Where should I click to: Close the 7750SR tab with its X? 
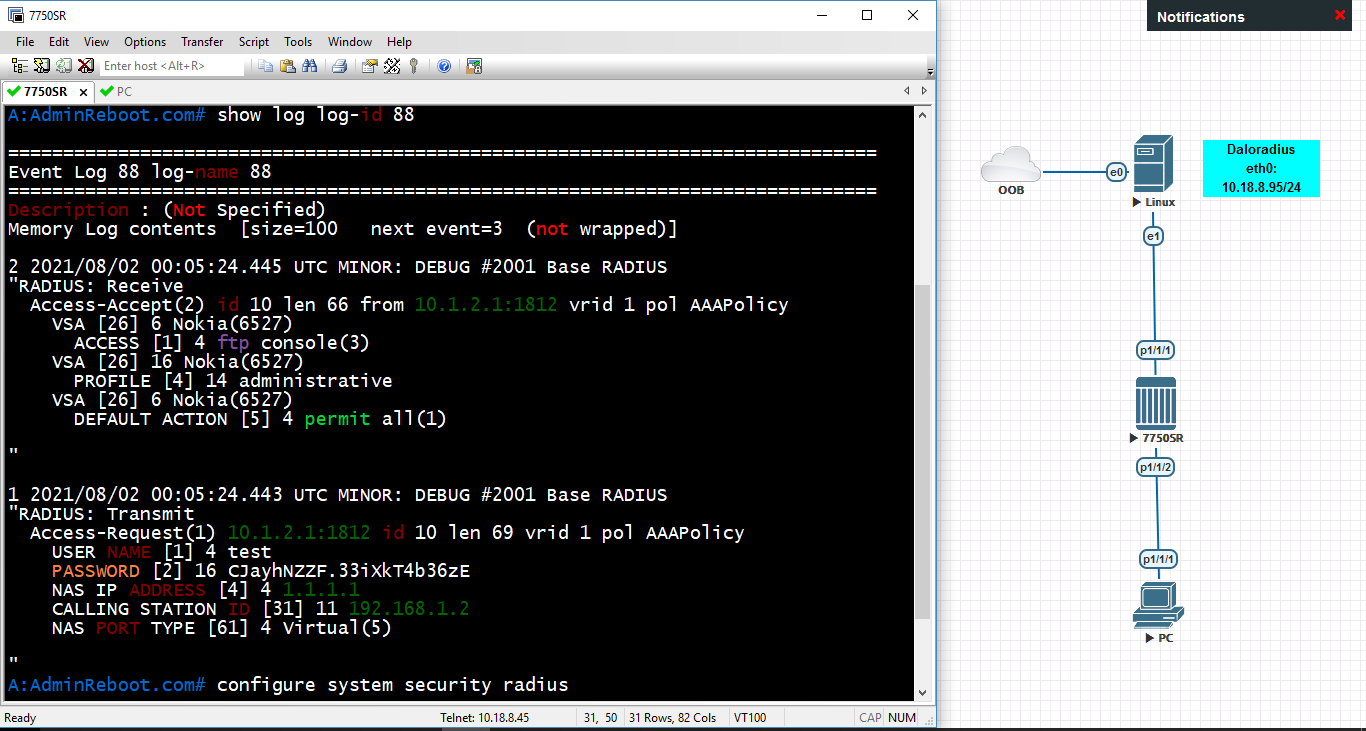pos(82,91)
